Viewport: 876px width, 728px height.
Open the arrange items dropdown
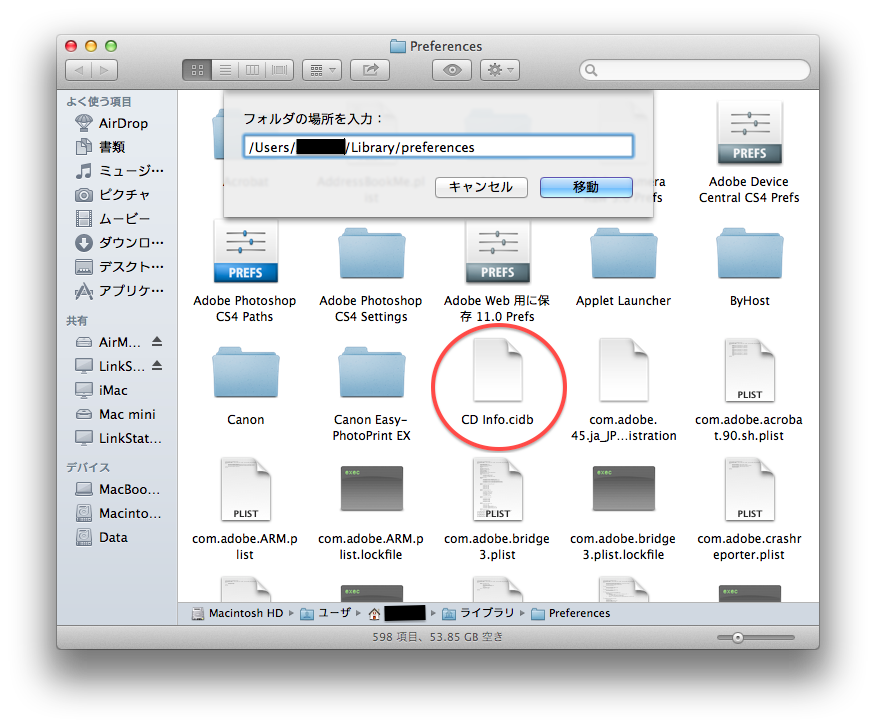321,70
